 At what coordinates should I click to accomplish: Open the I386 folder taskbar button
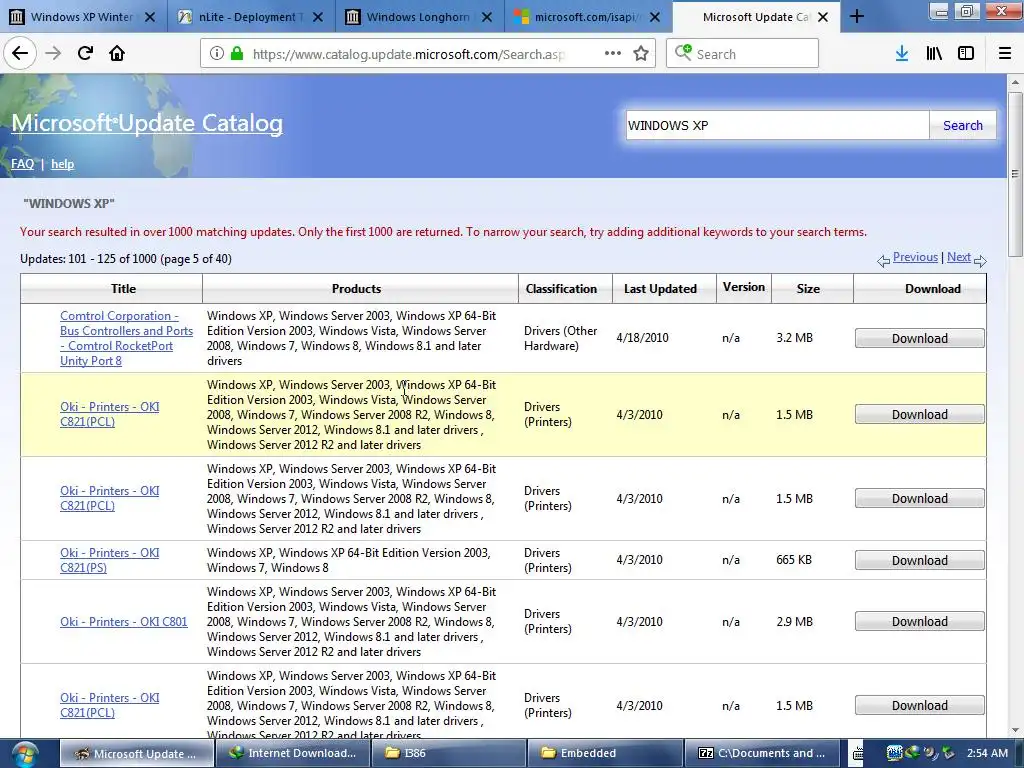448,754
